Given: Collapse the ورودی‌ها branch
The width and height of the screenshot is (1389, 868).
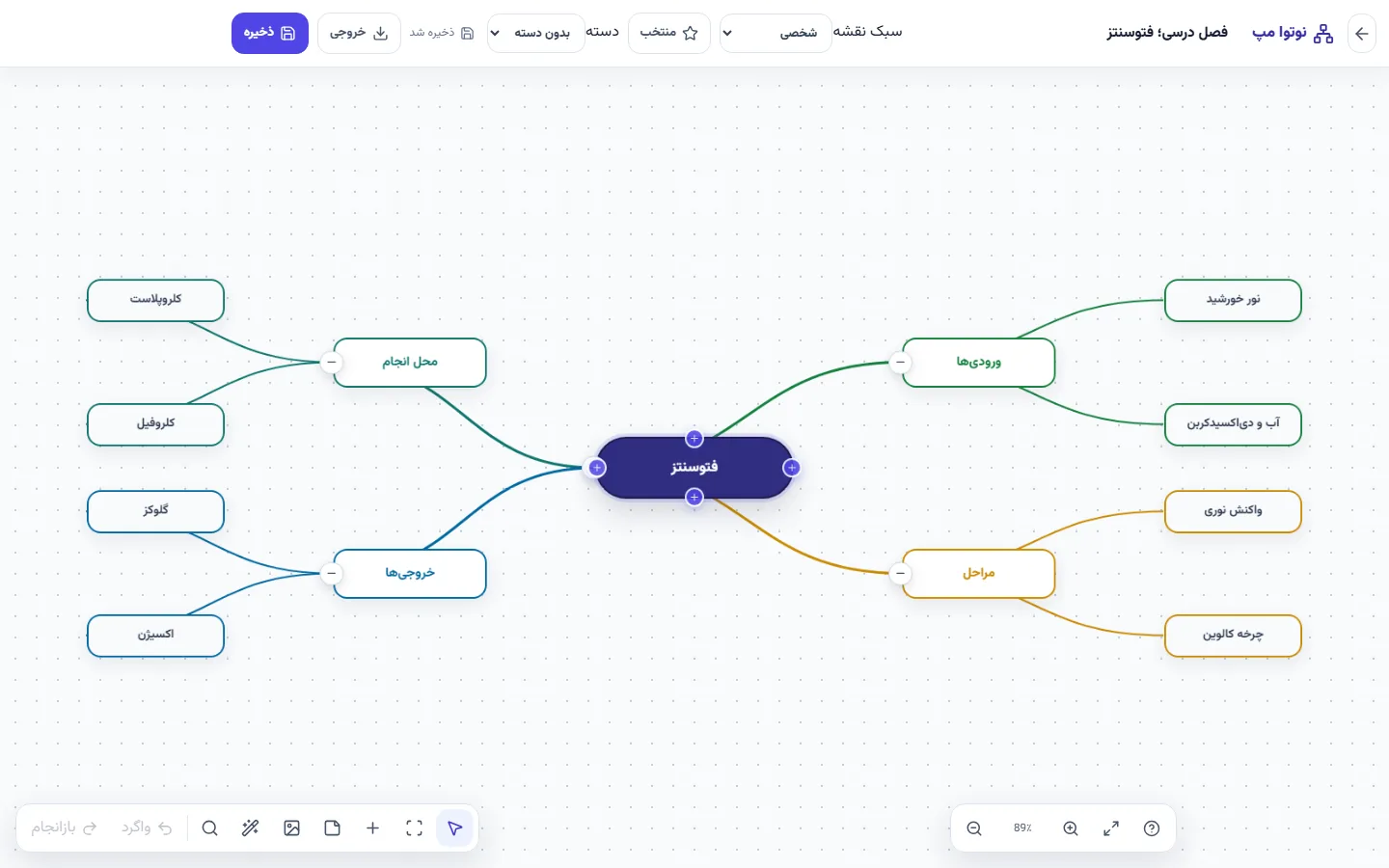Looking at the screenshot, I should 900,363.
